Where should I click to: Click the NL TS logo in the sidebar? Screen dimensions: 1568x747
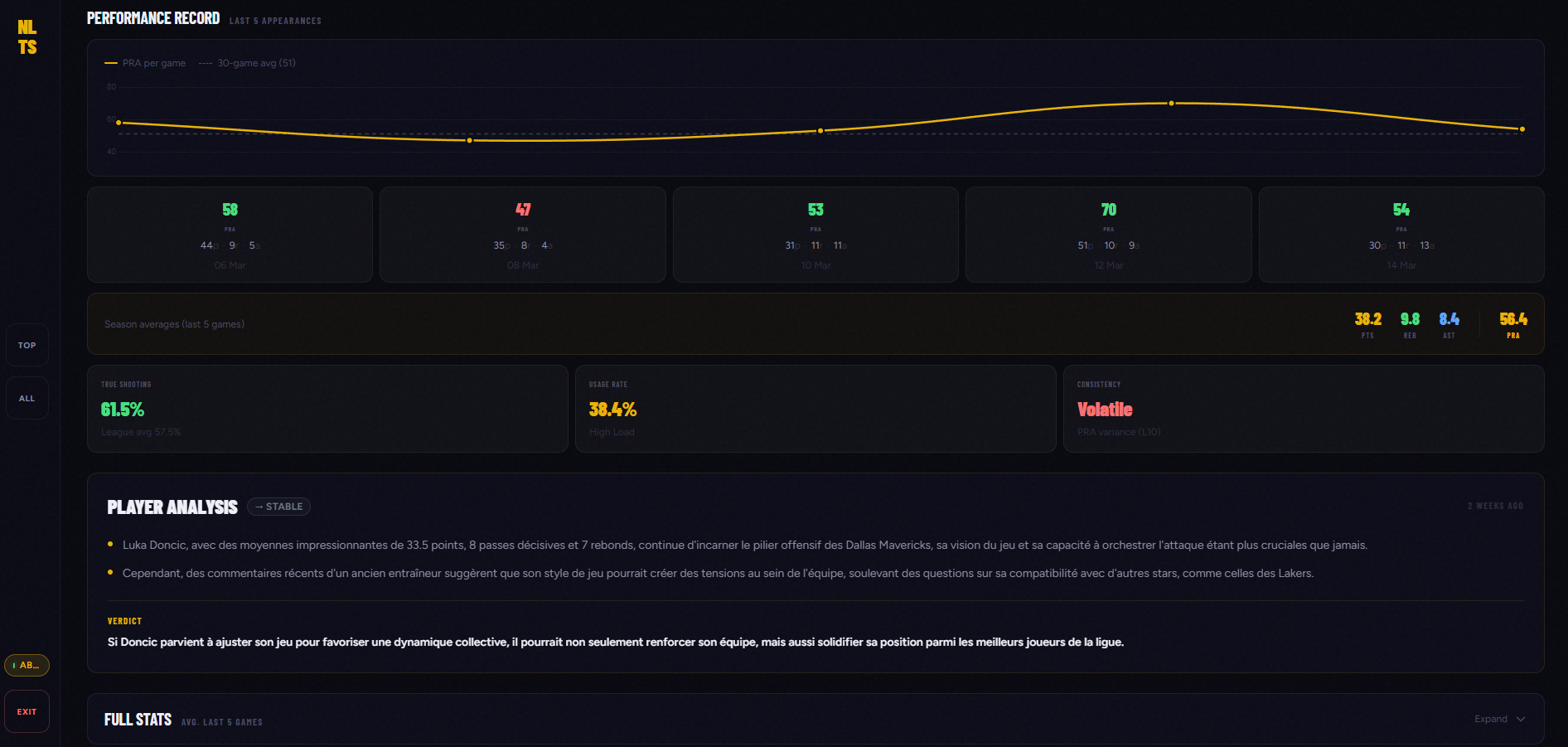(27, 36)
